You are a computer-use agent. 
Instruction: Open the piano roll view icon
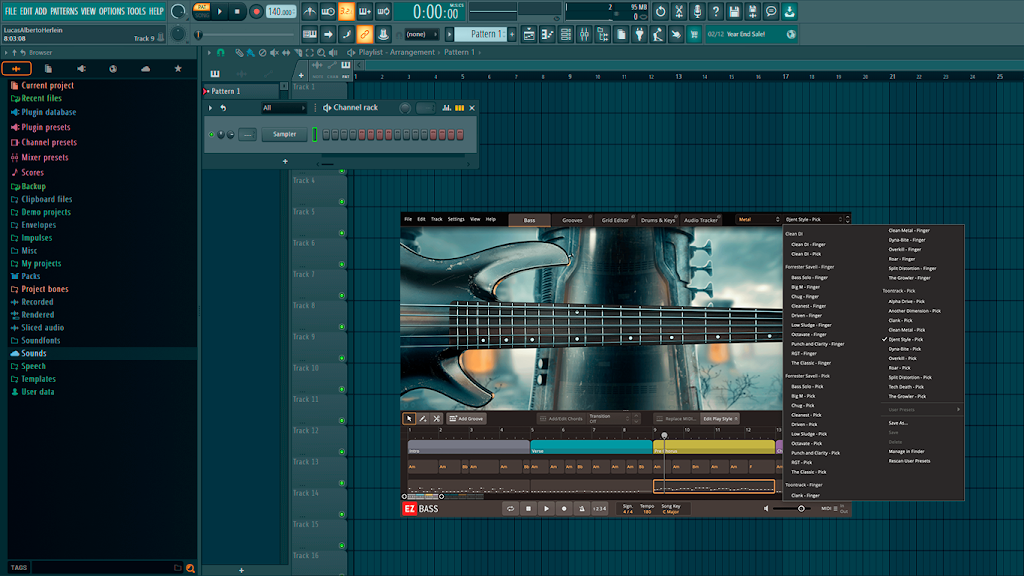point(547,34)
